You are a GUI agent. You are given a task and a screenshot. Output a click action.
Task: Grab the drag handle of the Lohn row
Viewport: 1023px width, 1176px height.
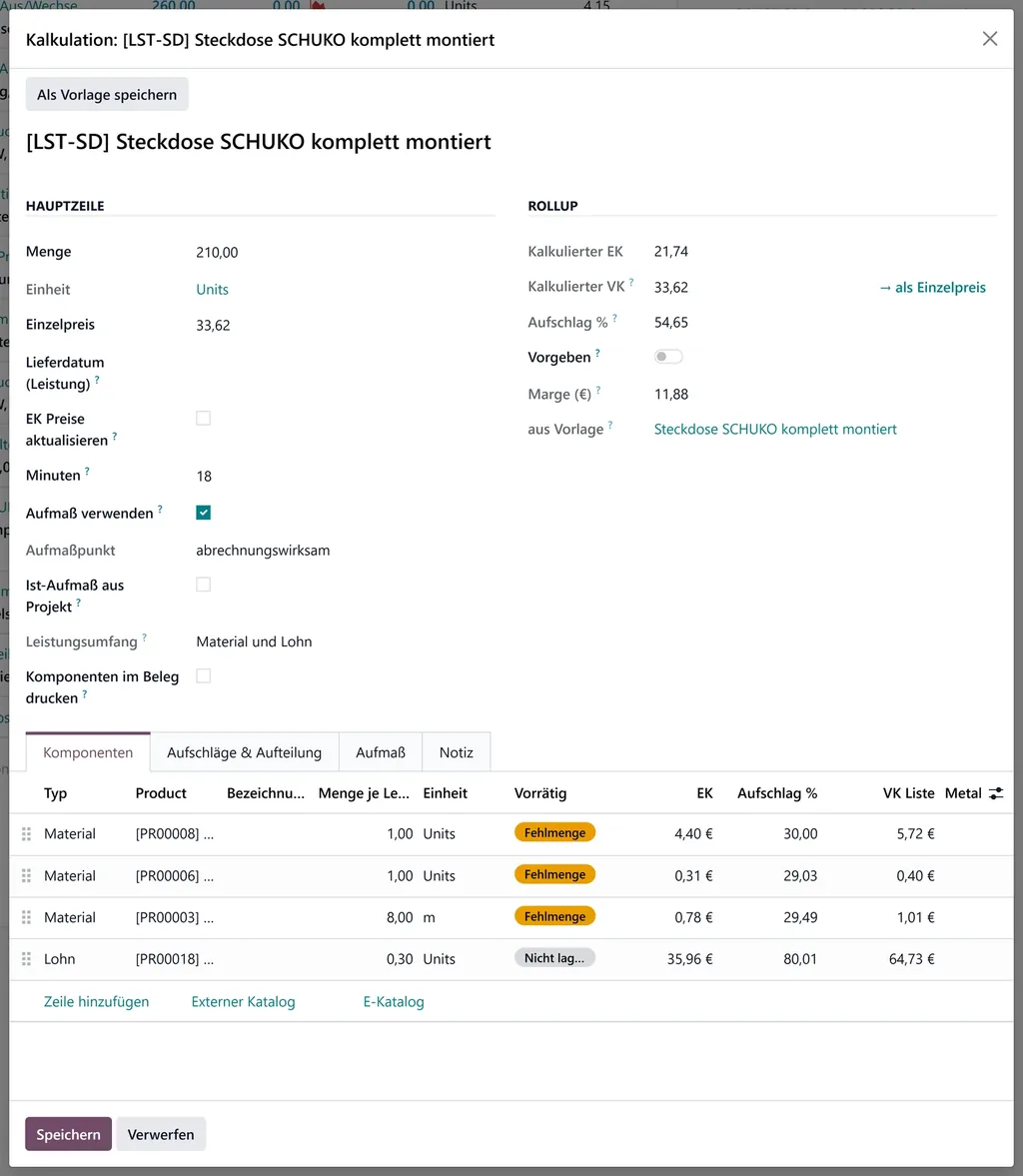tap(26, 959)
